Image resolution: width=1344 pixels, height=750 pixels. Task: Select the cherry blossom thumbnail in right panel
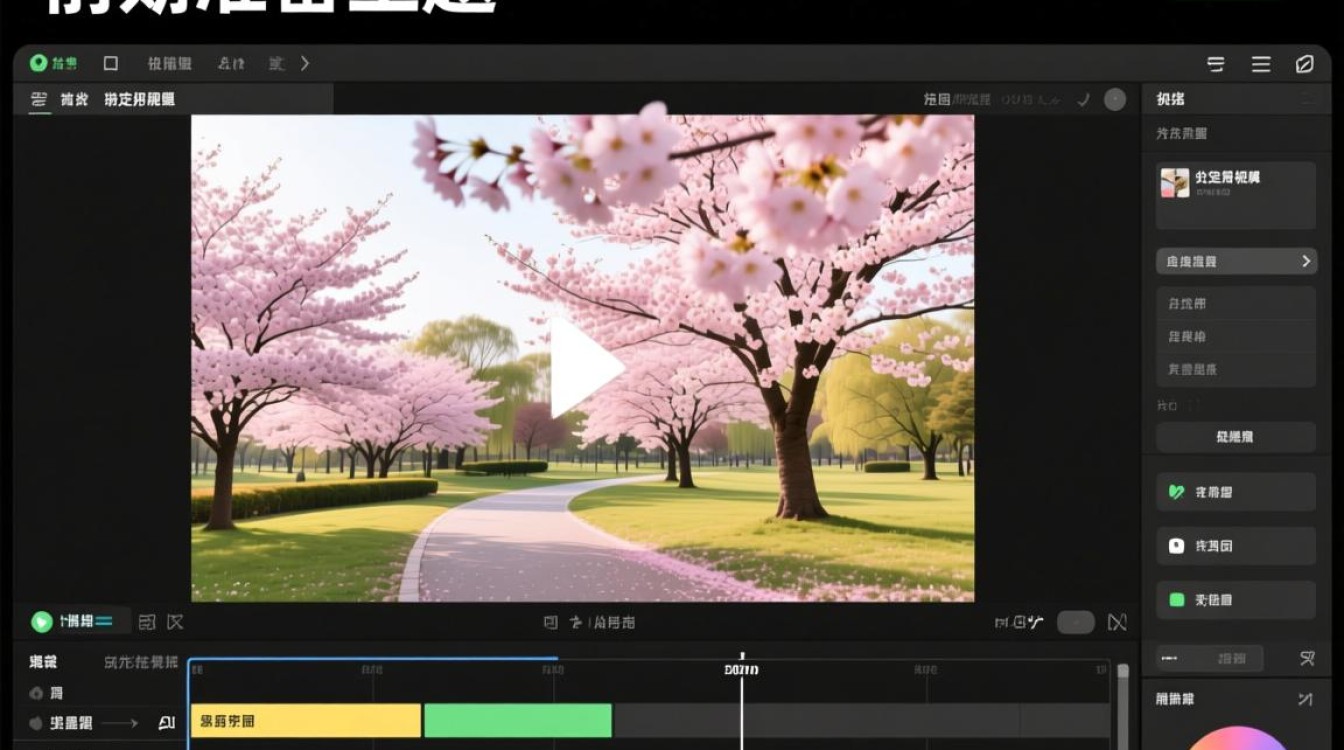(1175, 182)
